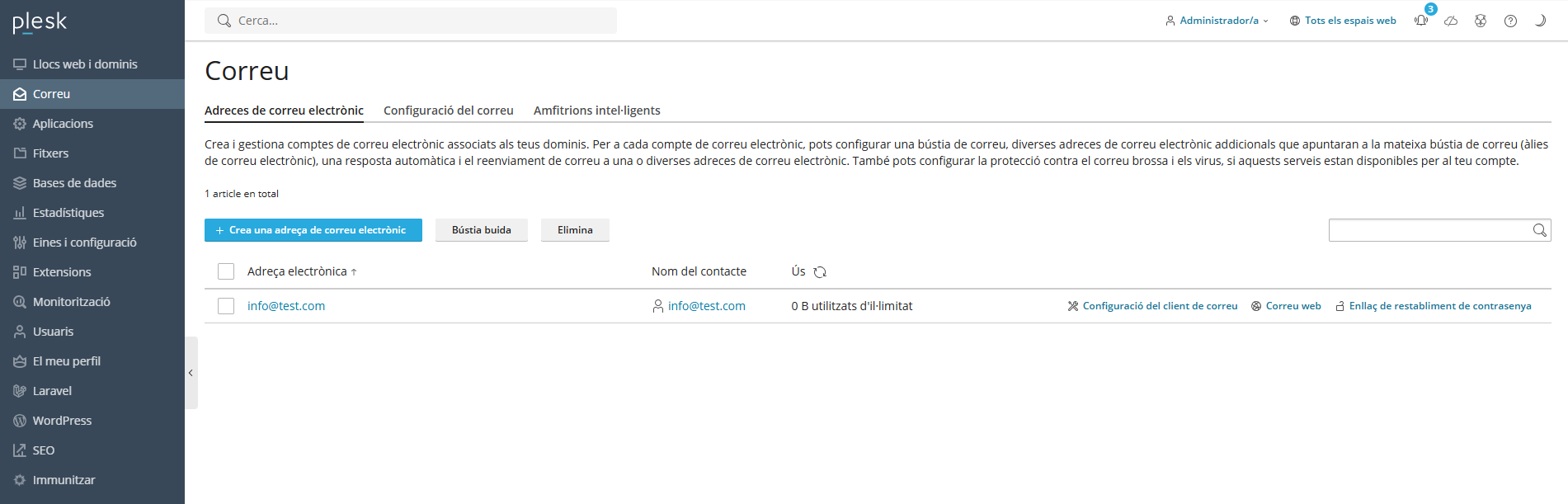
Task: Switch to Configuració del correu tab
Action: (x=448, y=111)
